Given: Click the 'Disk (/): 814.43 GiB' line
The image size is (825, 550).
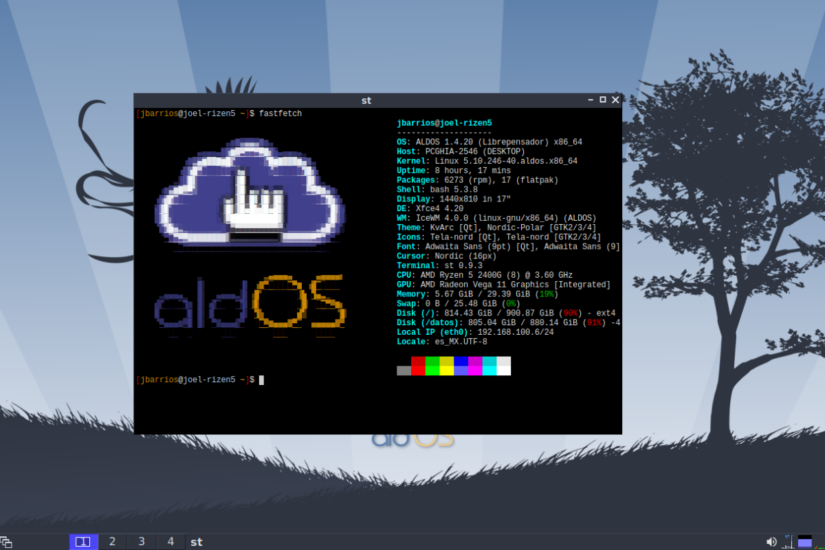Looking at the screenshot, I should [506, 313].
